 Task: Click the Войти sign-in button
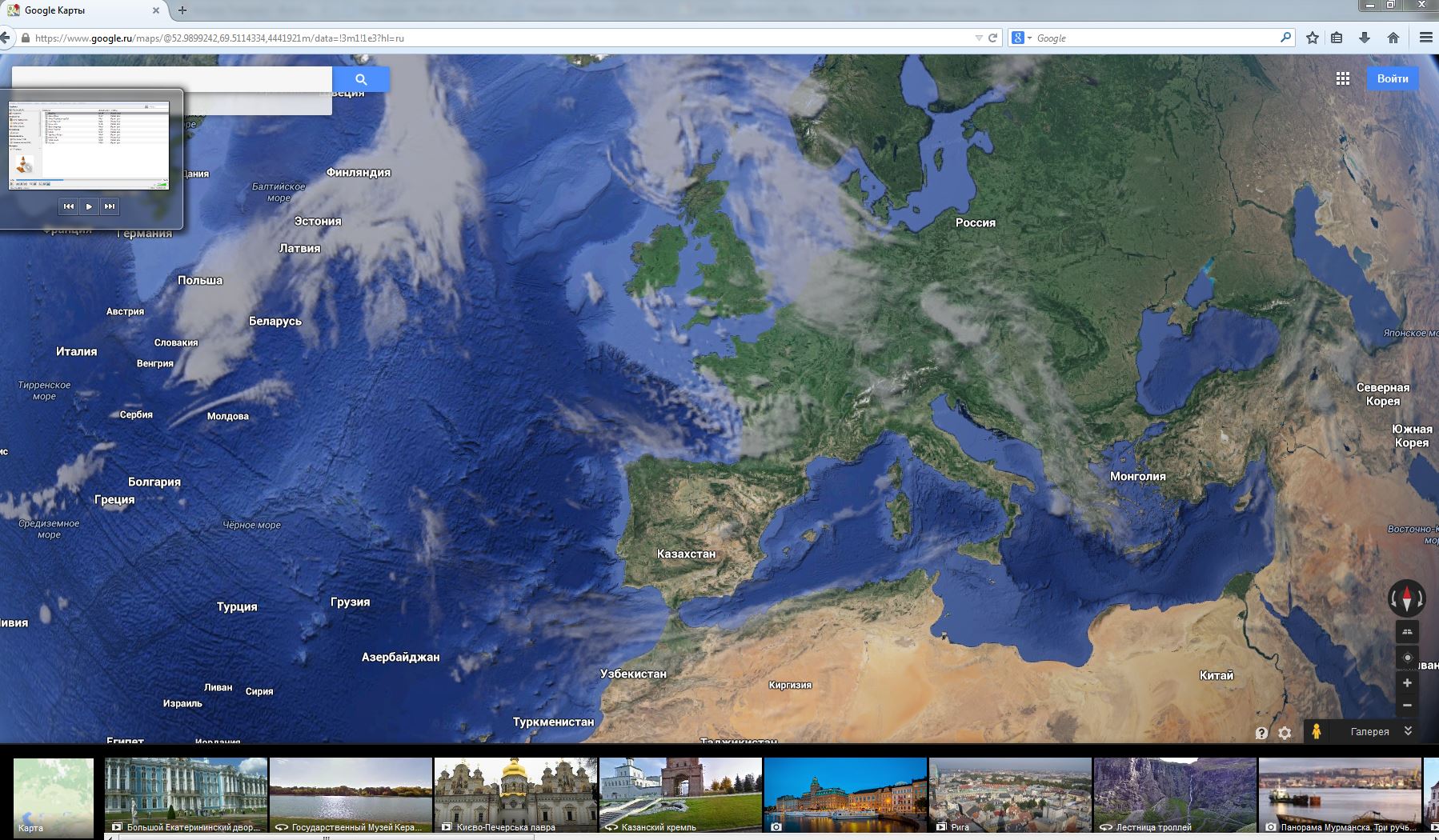(1393, 78)
